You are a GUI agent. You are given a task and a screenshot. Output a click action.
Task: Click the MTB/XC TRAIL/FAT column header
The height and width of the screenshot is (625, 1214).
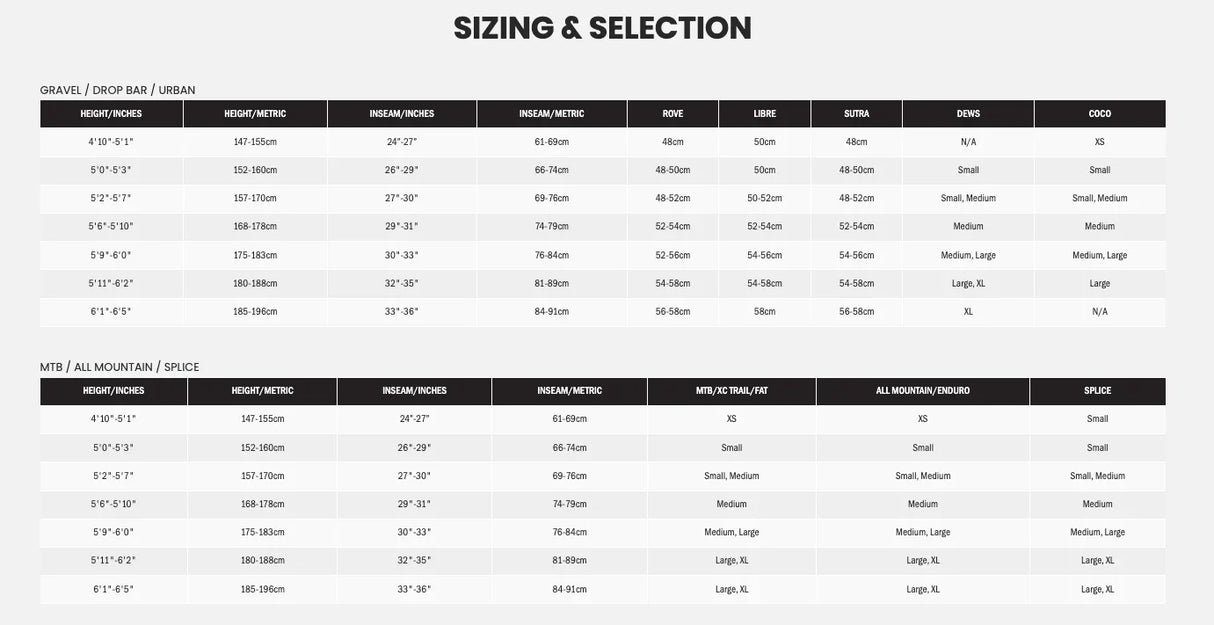(731, 391)
